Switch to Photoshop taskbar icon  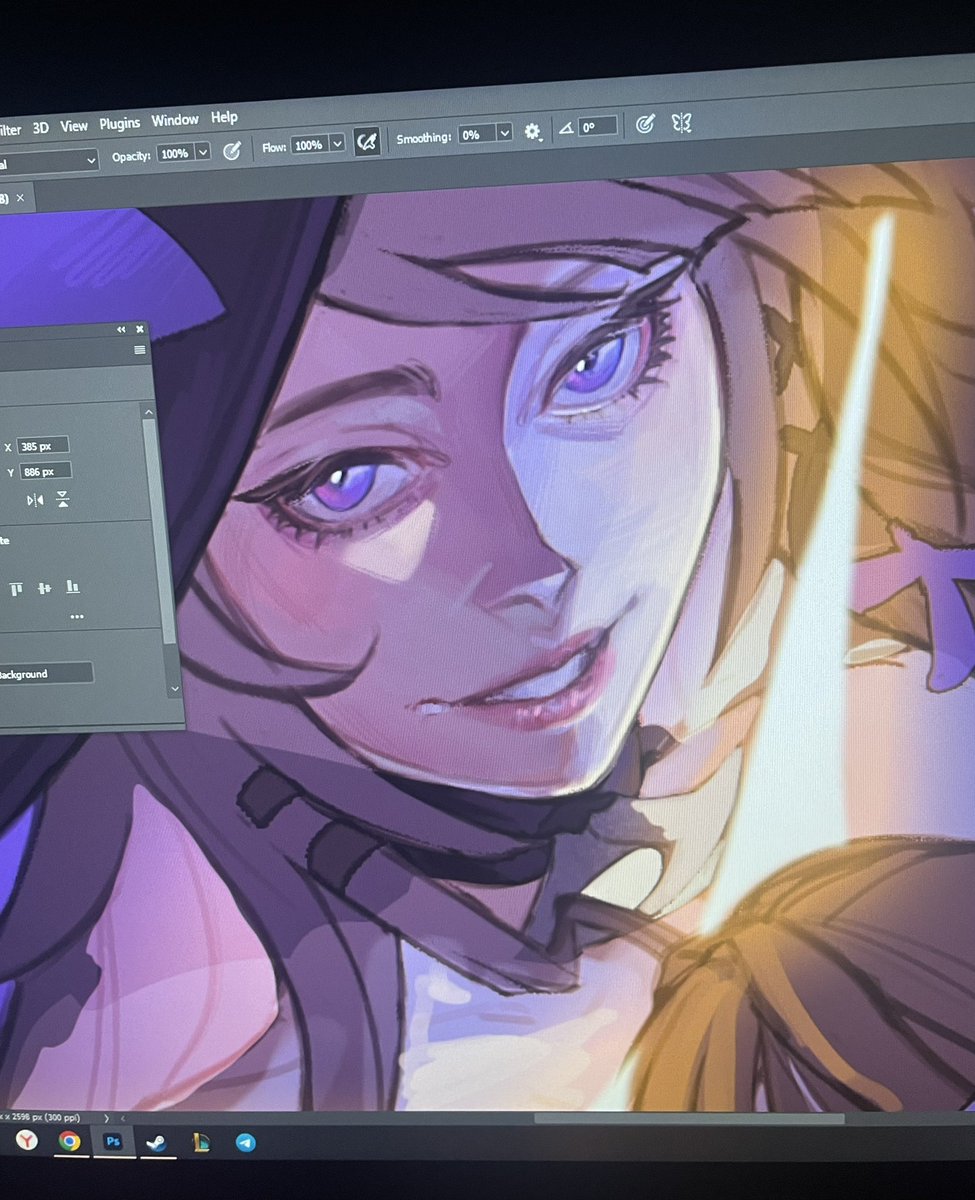pos(113,1141)
